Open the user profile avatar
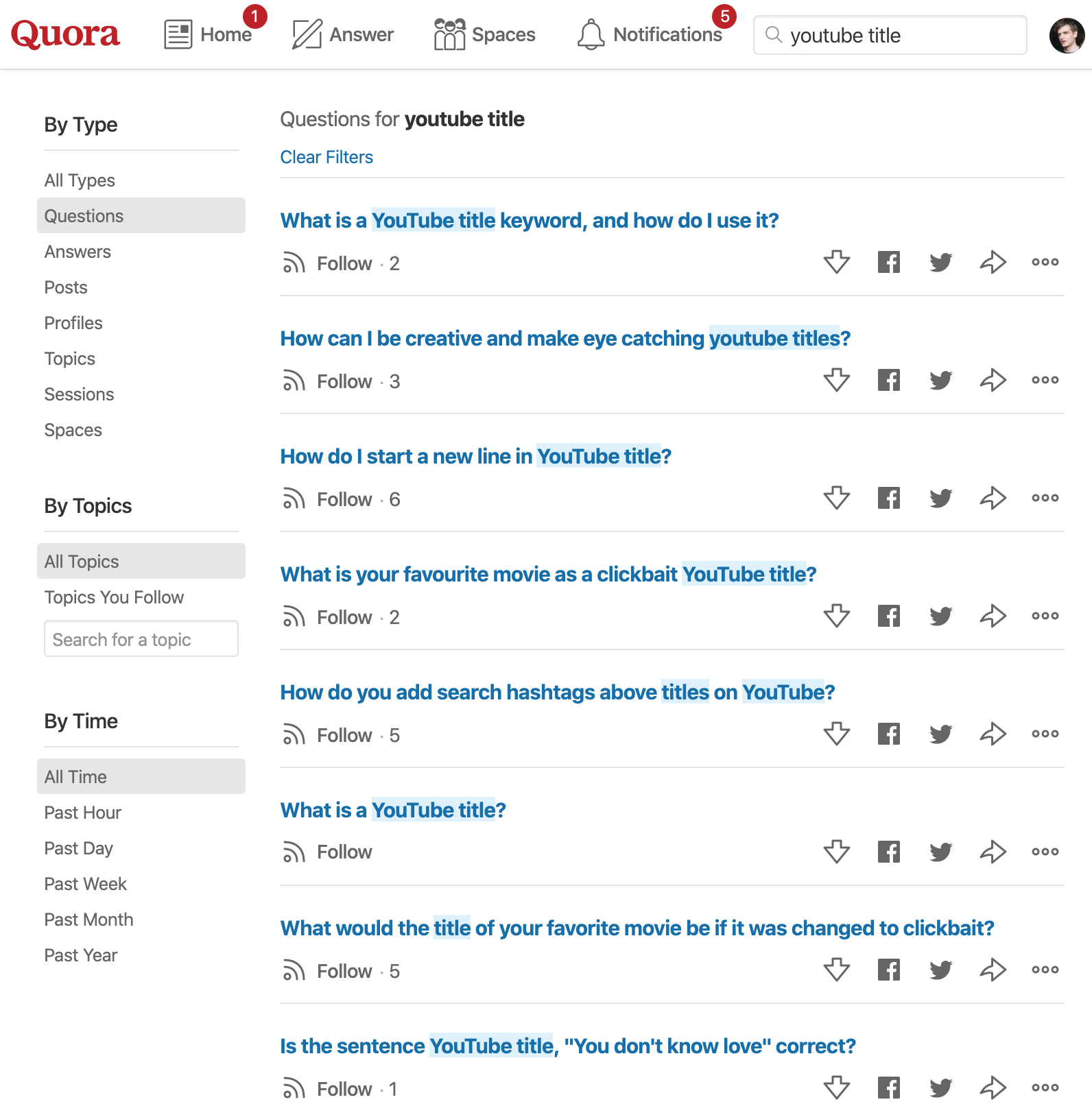The width and height of the screenshot is (1092, 1115). point(1067,35)
